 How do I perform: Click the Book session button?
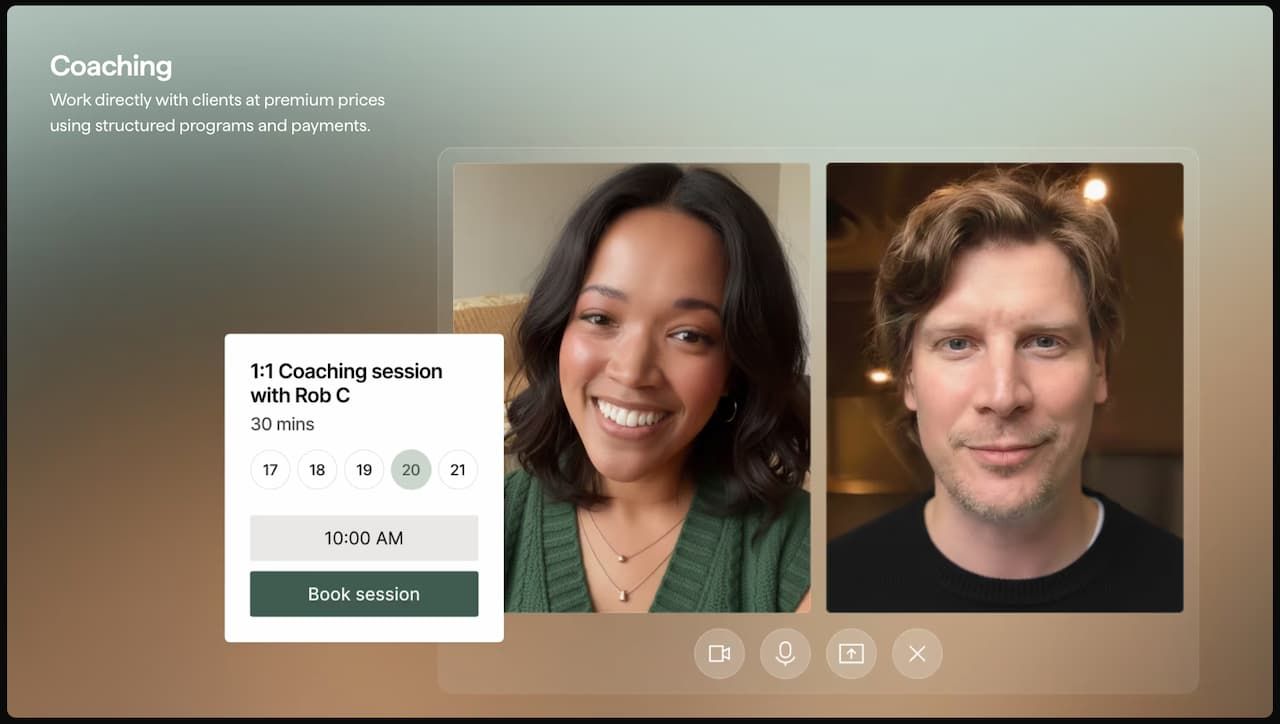(364, 594)
